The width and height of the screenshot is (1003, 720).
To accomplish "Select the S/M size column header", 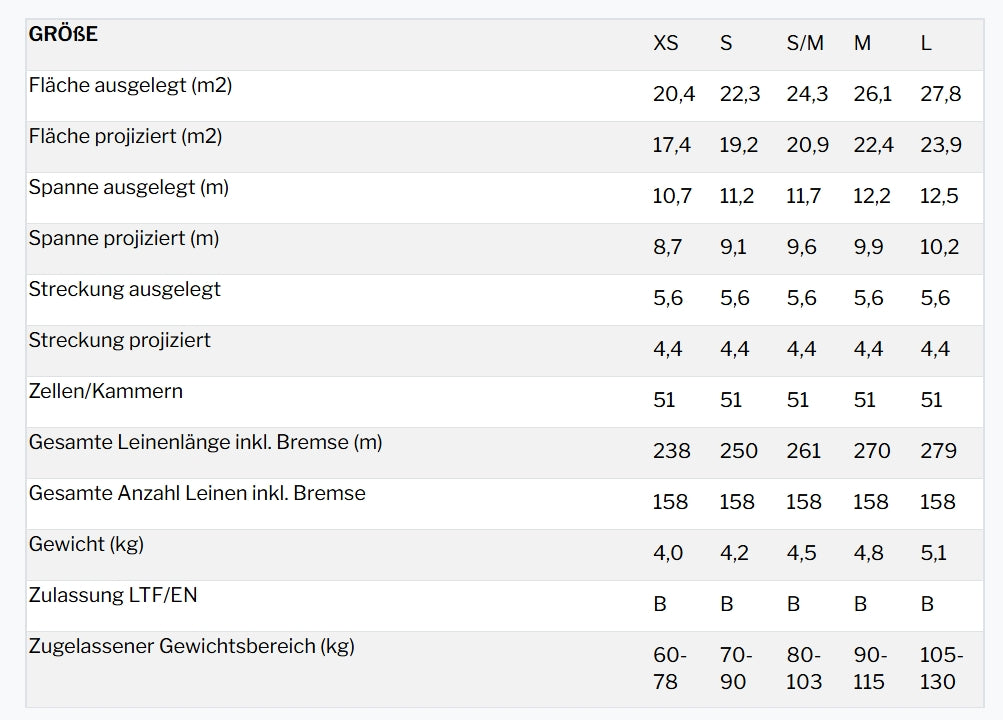I will [805, 44].
